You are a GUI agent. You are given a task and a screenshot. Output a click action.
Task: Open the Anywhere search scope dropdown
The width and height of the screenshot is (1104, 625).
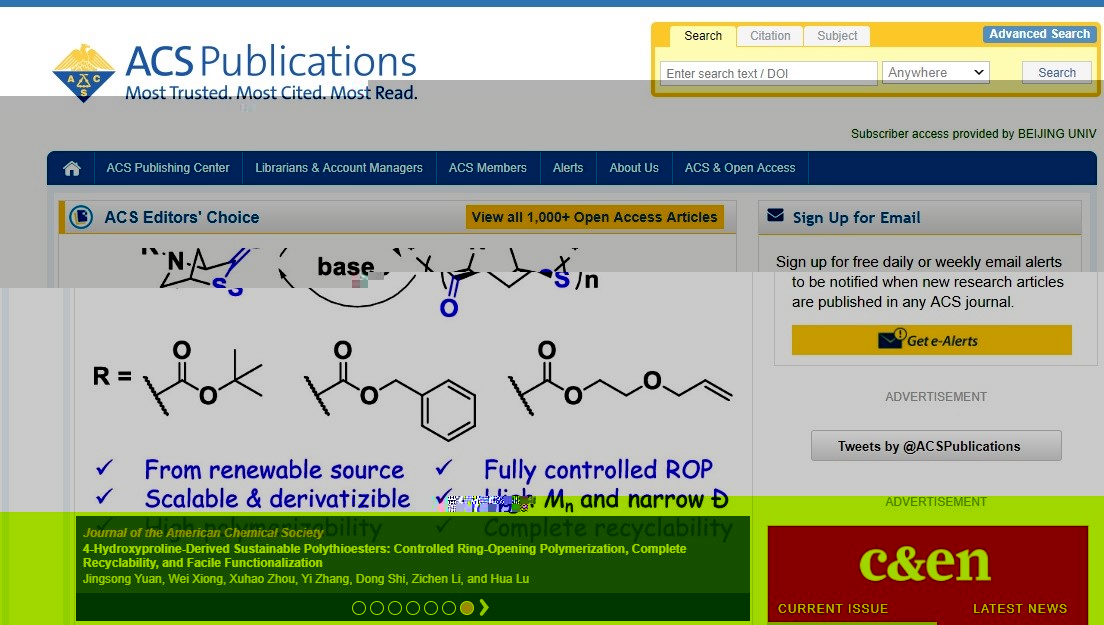click(x=936, y=72)
